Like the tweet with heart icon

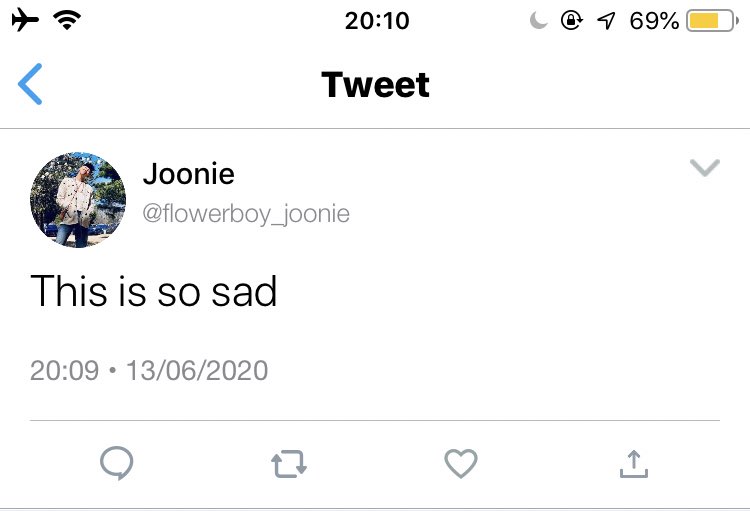(461, 463)
